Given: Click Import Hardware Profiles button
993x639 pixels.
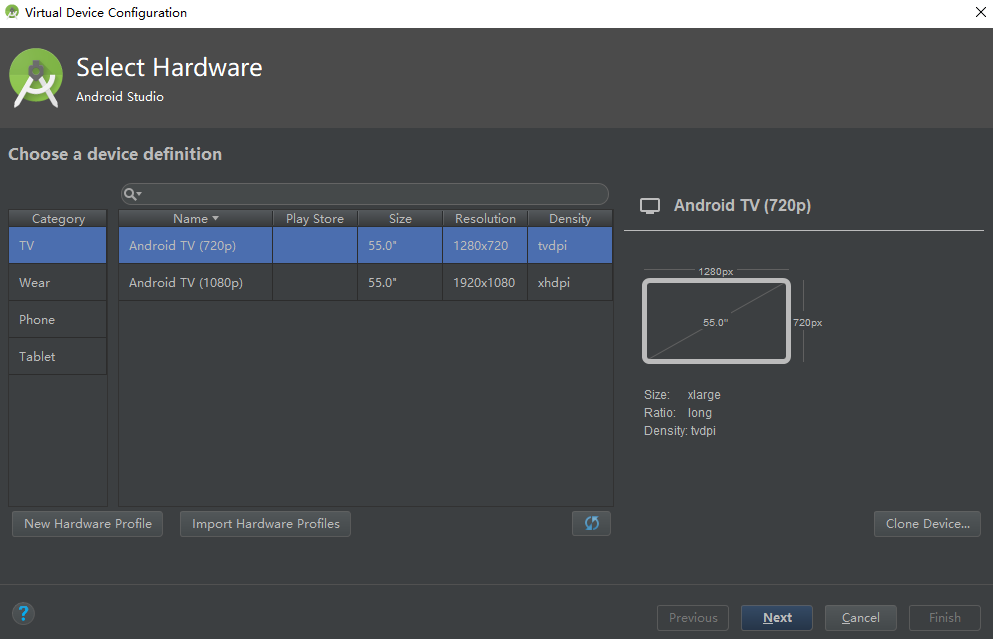Looking at the screenshot, I should tap(265, 524).
